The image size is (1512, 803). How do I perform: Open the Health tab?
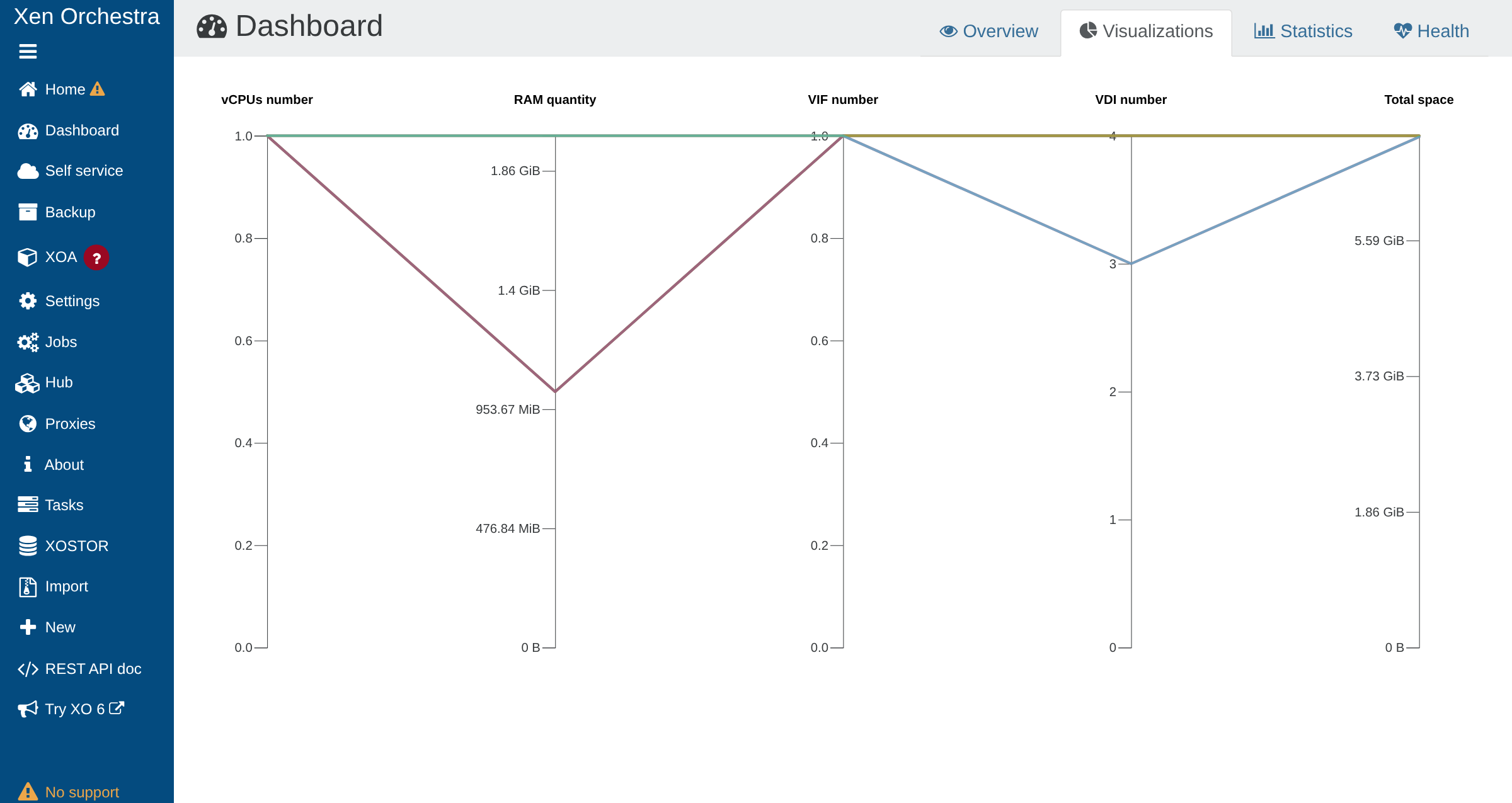pos(1431,31)
